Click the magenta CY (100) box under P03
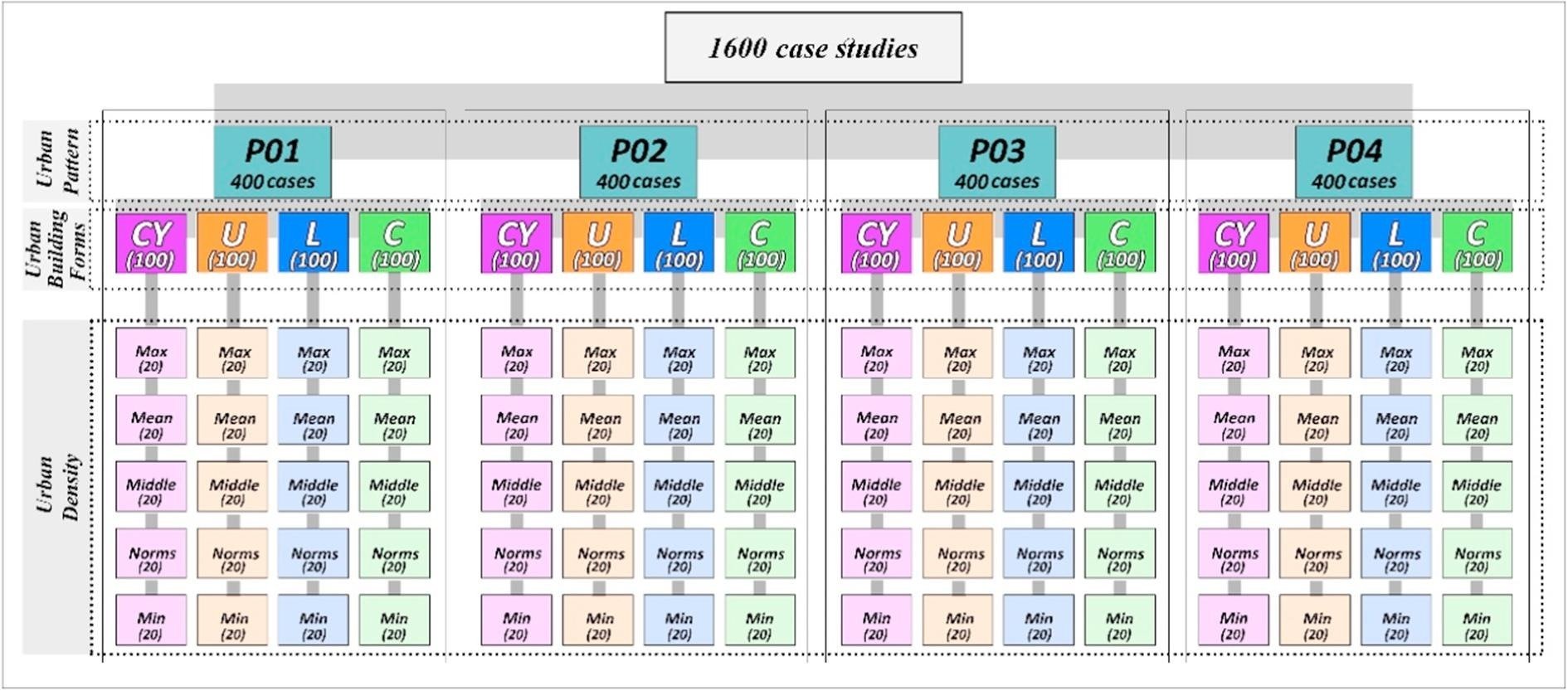Image resolution: width=1568 pixels, height=691 pixels. (x=876, y=243)
